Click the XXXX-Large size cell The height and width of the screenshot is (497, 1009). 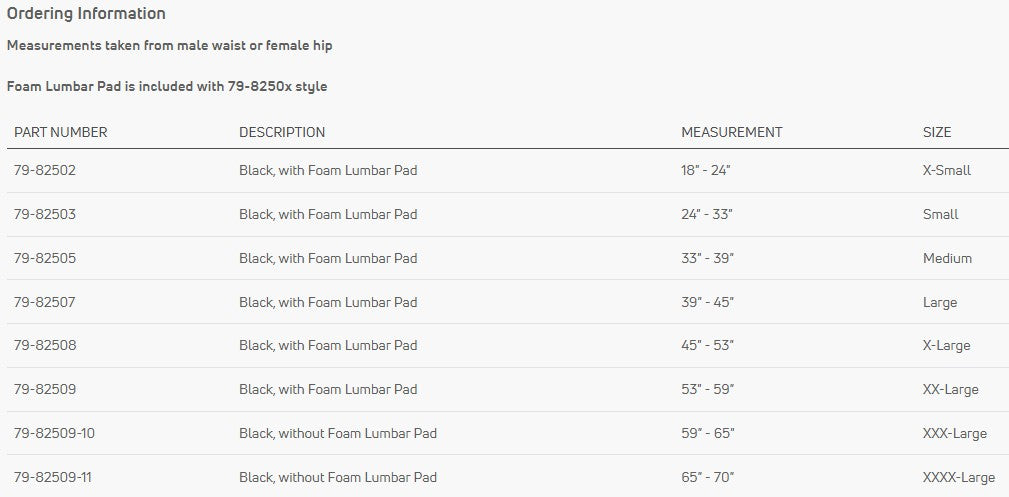(x=959, y=478)
